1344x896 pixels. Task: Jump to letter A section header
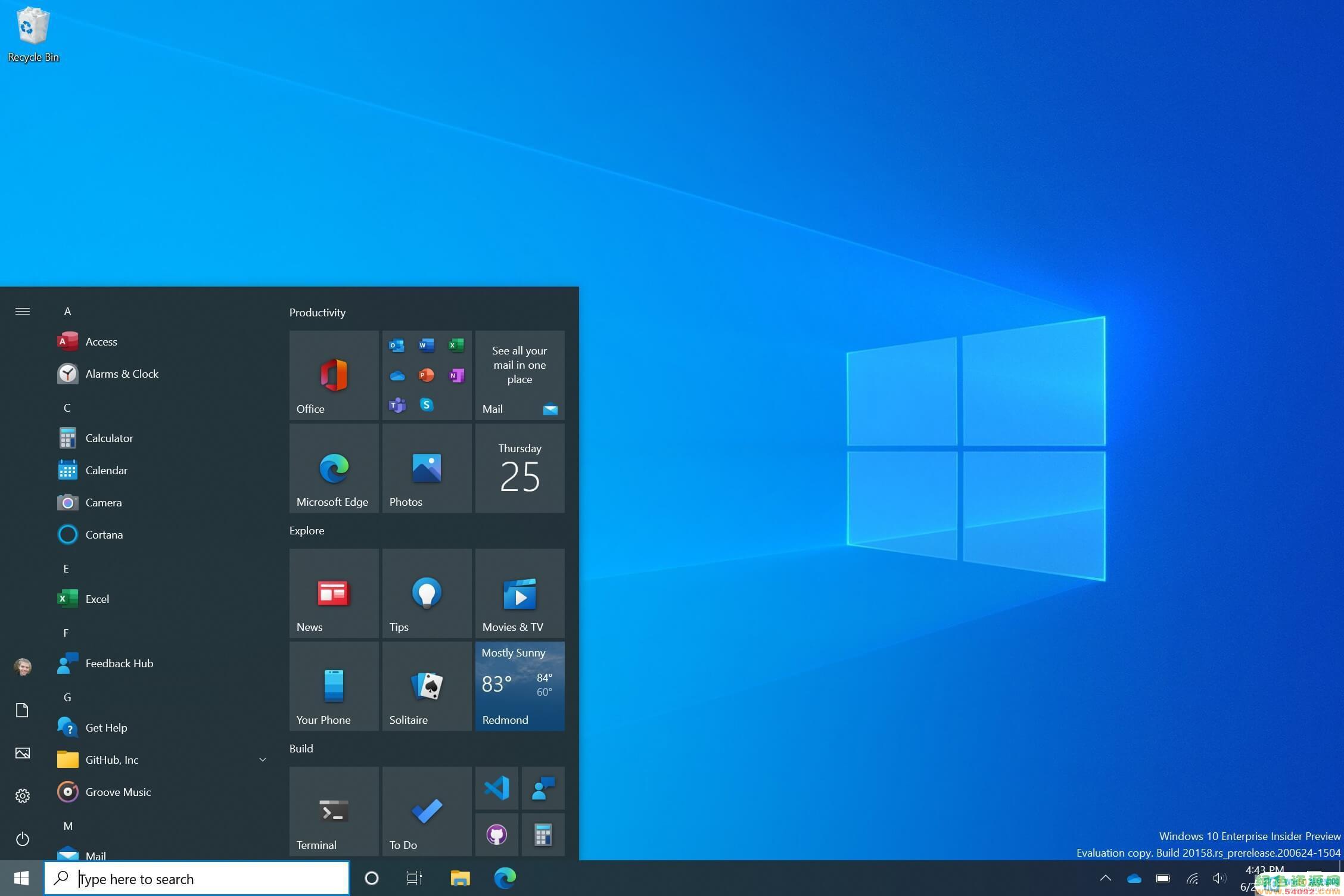click(67, 311)
